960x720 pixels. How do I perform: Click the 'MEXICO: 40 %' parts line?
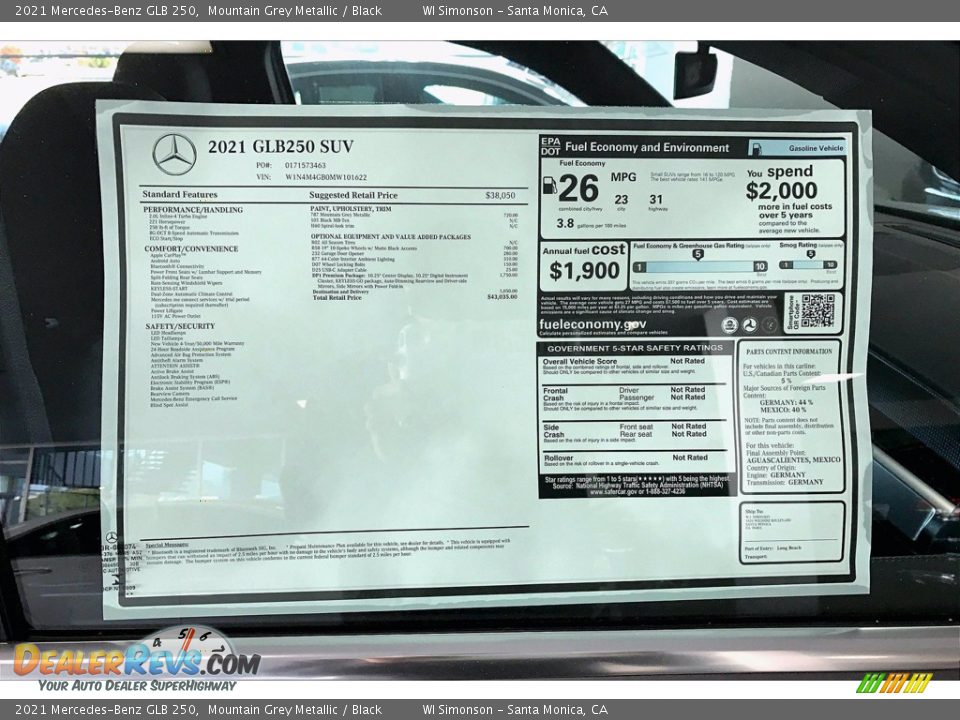784,410
